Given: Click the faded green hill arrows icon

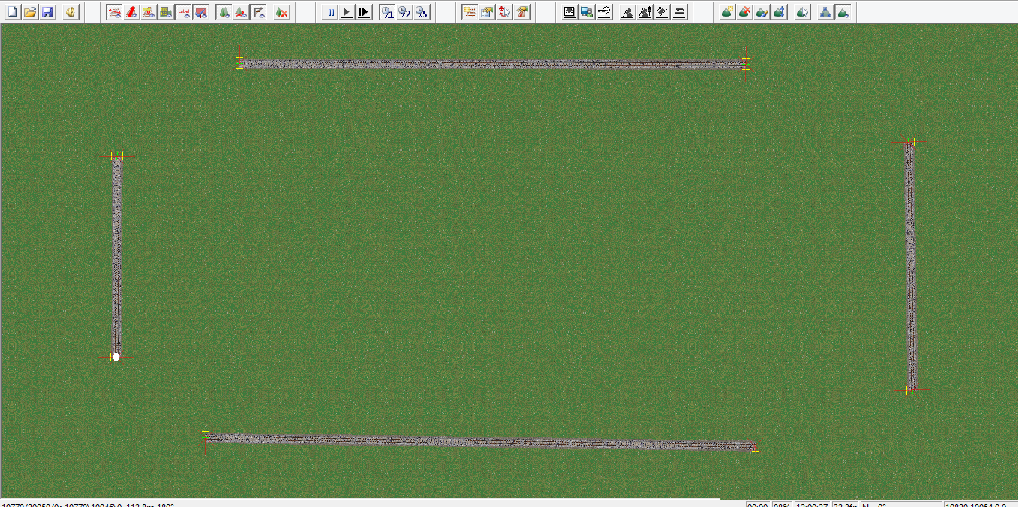Looking at the screenshot, I should click(803, 12).
